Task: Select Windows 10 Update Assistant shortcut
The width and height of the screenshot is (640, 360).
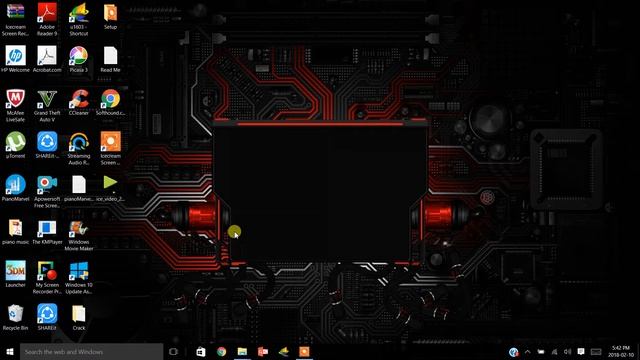Action: pos(79,277)
